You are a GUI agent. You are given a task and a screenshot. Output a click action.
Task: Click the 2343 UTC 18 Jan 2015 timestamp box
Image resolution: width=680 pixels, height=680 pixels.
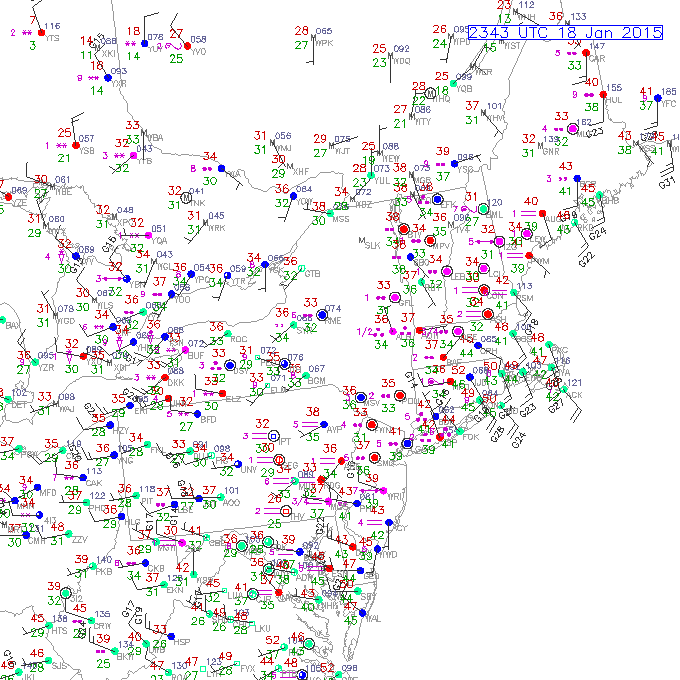click(x=566, y=33)
